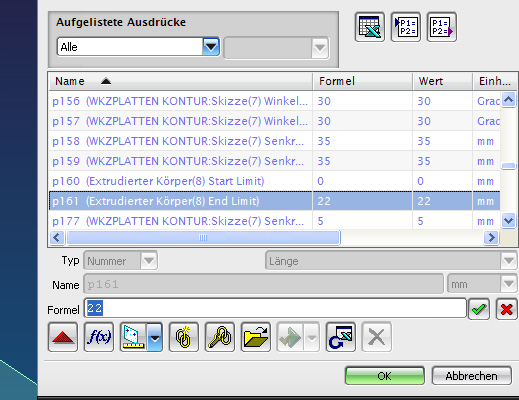Image resolution: width=519 pixels, height=400 pixels.
Task: Click export expressions to file icon
Action: click(442, 27)
